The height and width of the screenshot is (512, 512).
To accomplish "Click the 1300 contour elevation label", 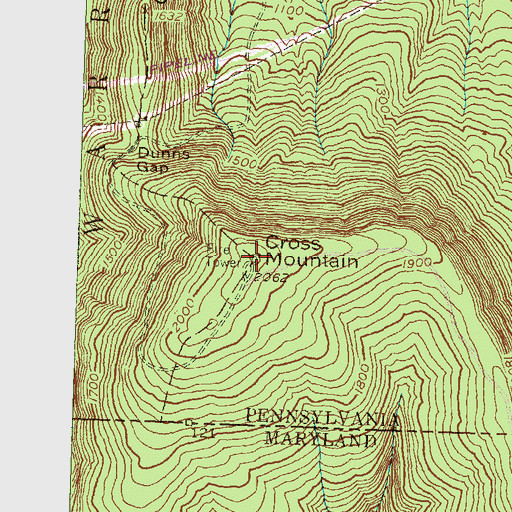I will pyautogui.click(x=382, y=99).
